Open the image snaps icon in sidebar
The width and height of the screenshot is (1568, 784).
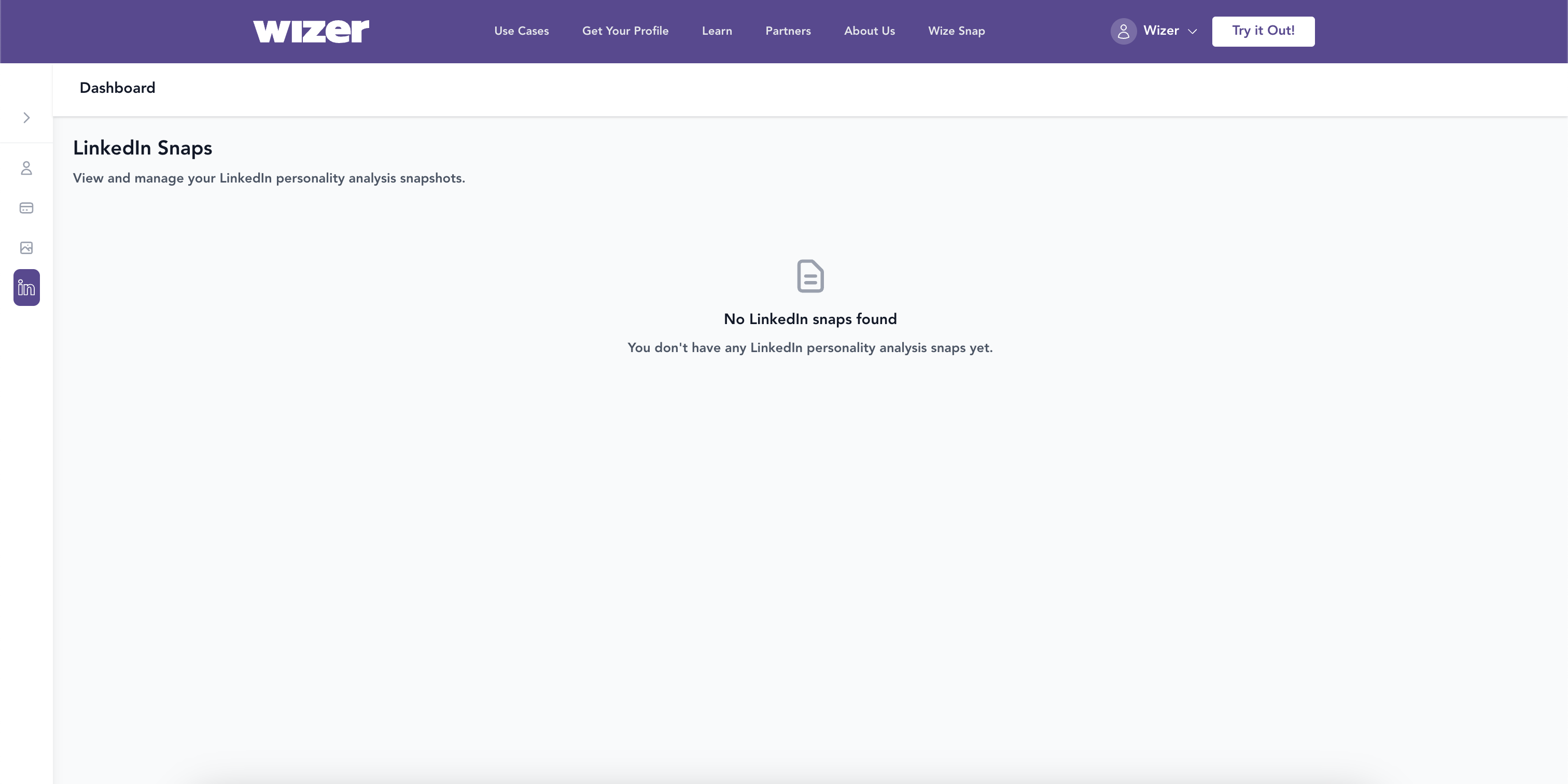tap(26, 248)
